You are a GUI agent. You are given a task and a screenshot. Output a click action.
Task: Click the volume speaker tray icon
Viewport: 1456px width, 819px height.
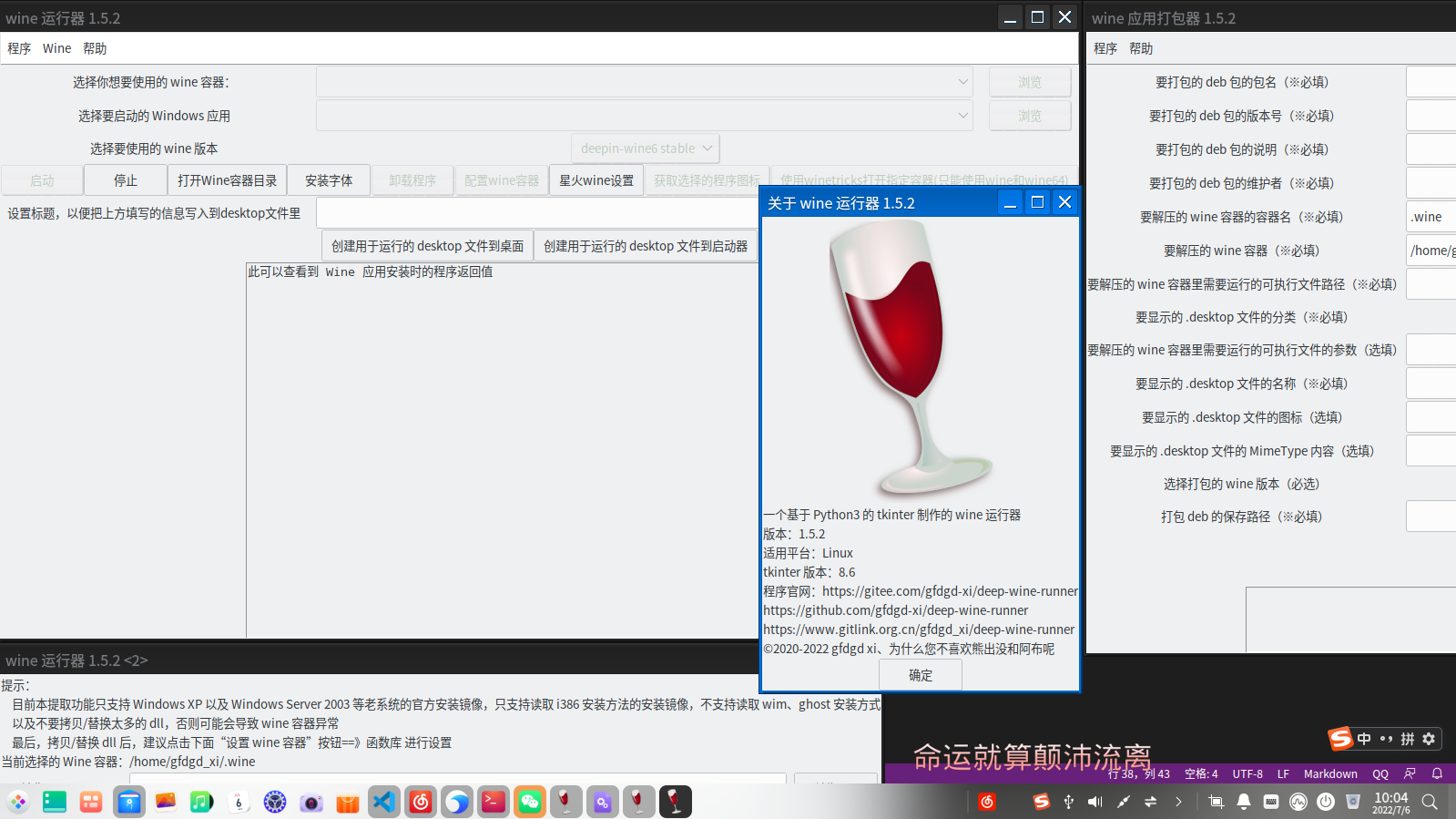pos(1095,802)
